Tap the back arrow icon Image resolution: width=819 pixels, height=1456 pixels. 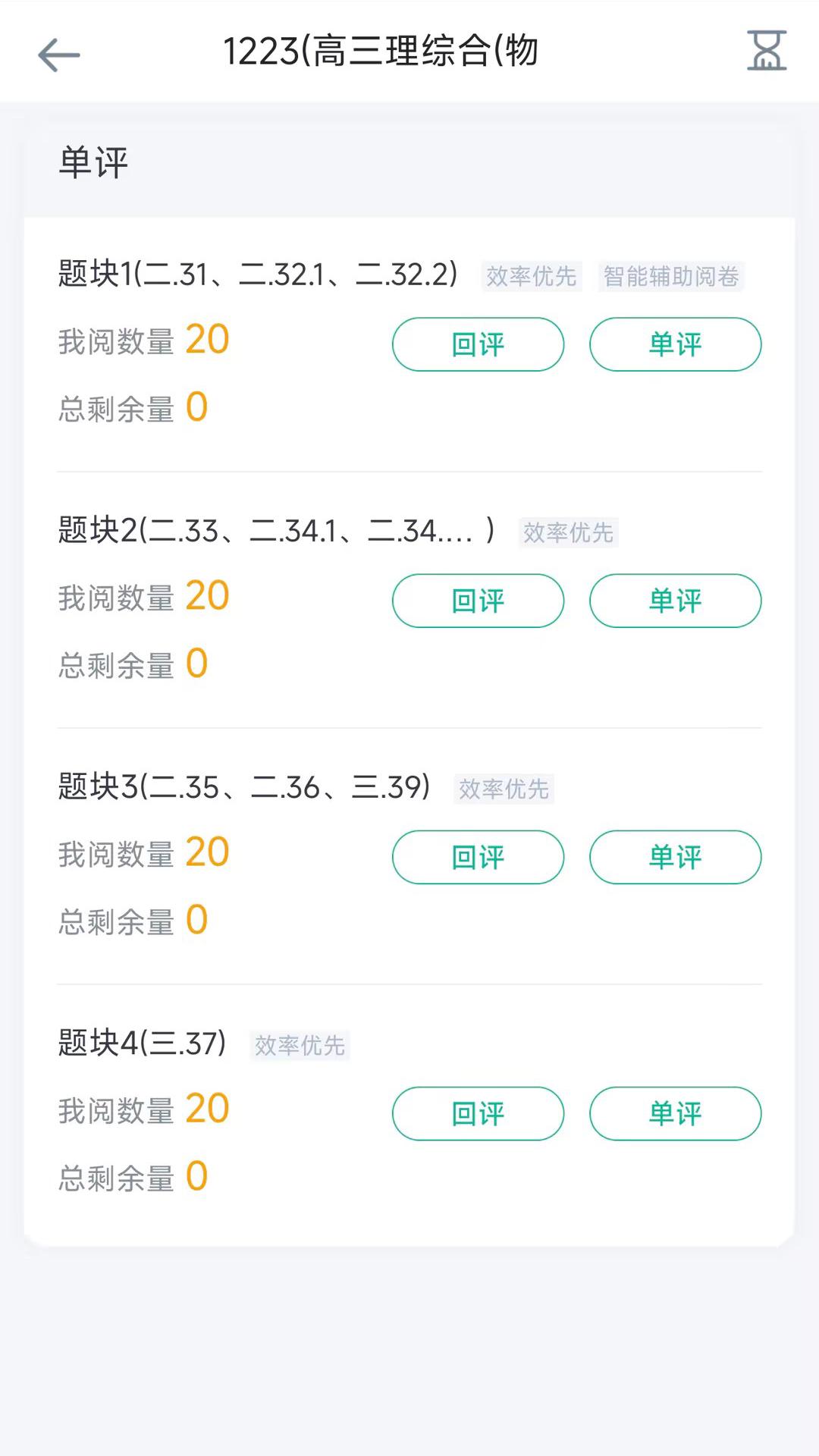[58, 55]
